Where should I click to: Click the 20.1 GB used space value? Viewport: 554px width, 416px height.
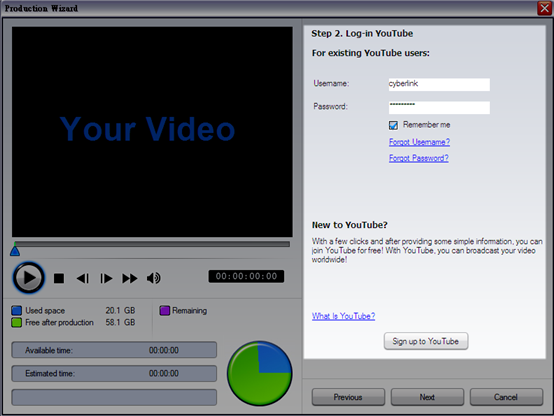coord(120,311)
